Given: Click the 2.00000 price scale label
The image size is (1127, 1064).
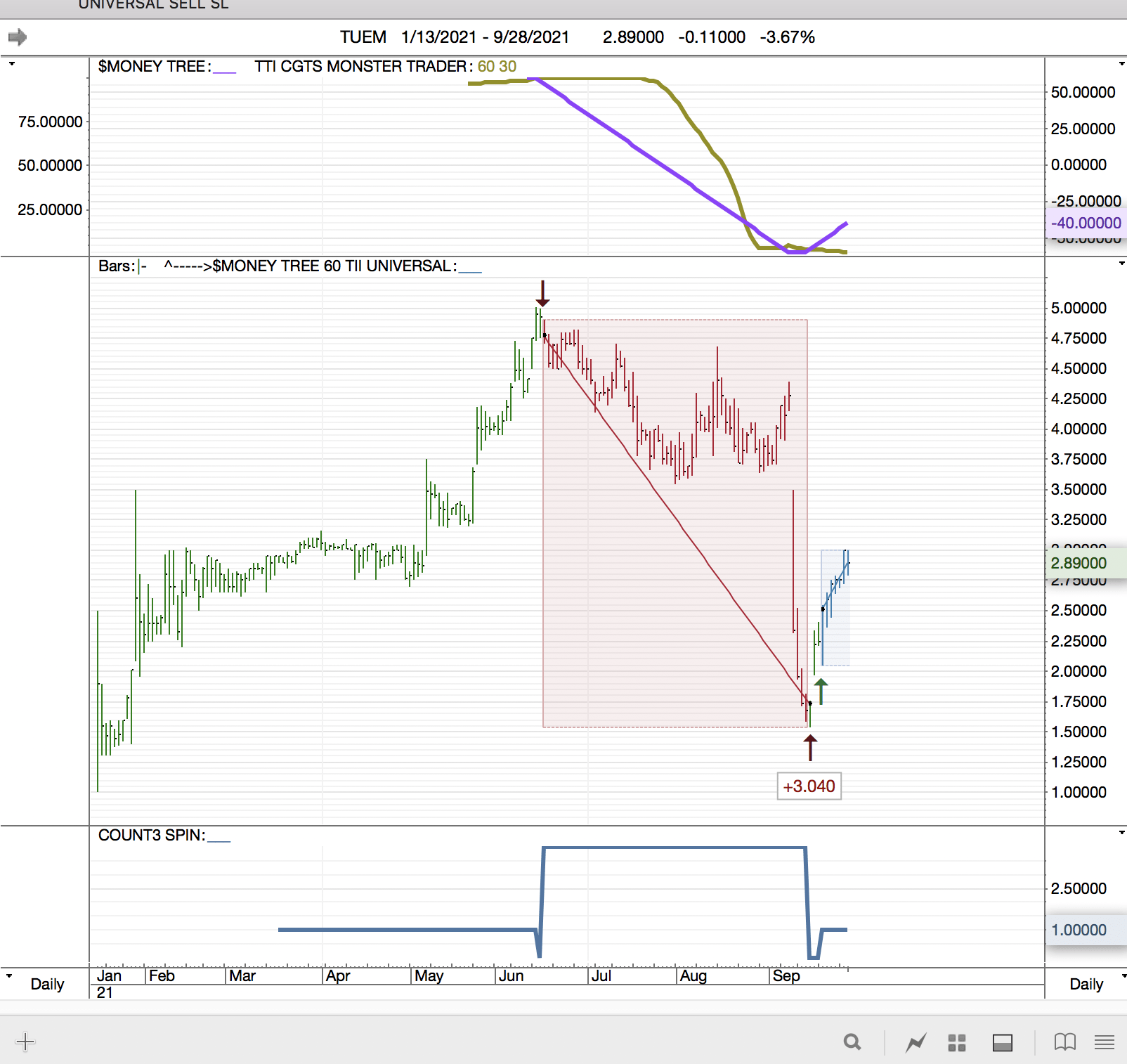Looking at the screenshot, I should click(x=1079, y=671).
